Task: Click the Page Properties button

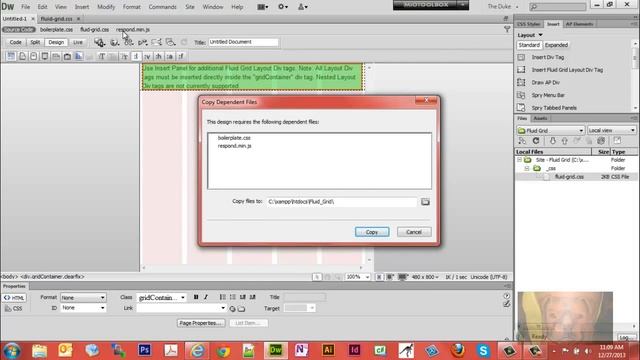Action: coord(201,323)
